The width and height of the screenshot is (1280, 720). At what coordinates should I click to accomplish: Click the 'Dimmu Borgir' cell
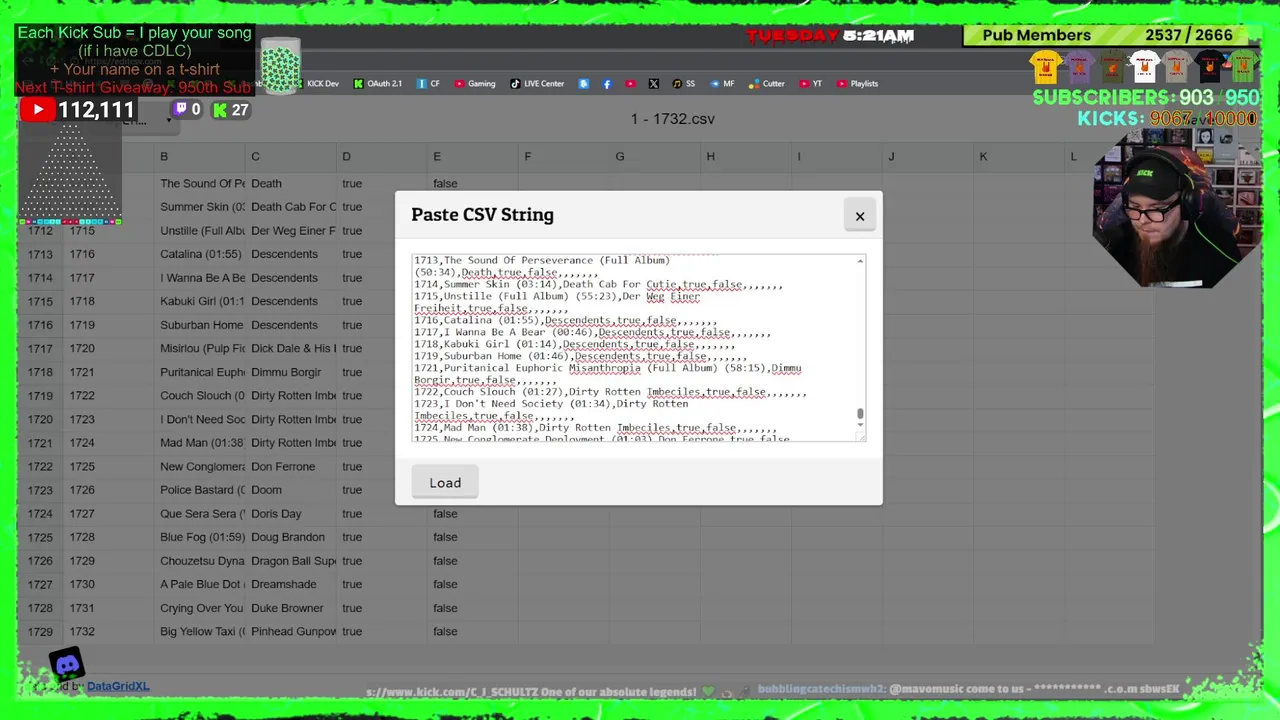291,372
